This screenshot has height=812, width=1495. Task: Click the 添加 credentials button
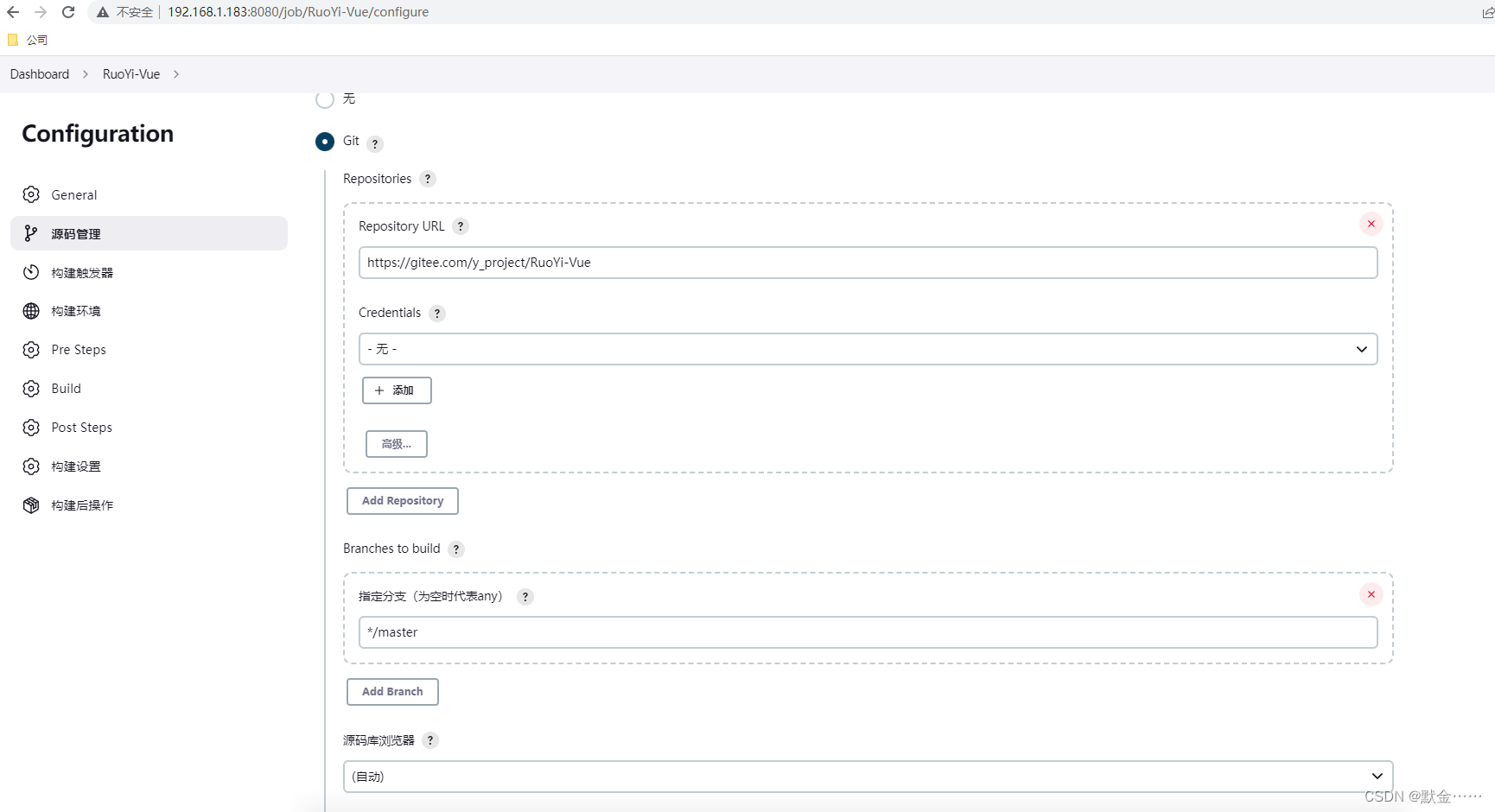point(397,390)
